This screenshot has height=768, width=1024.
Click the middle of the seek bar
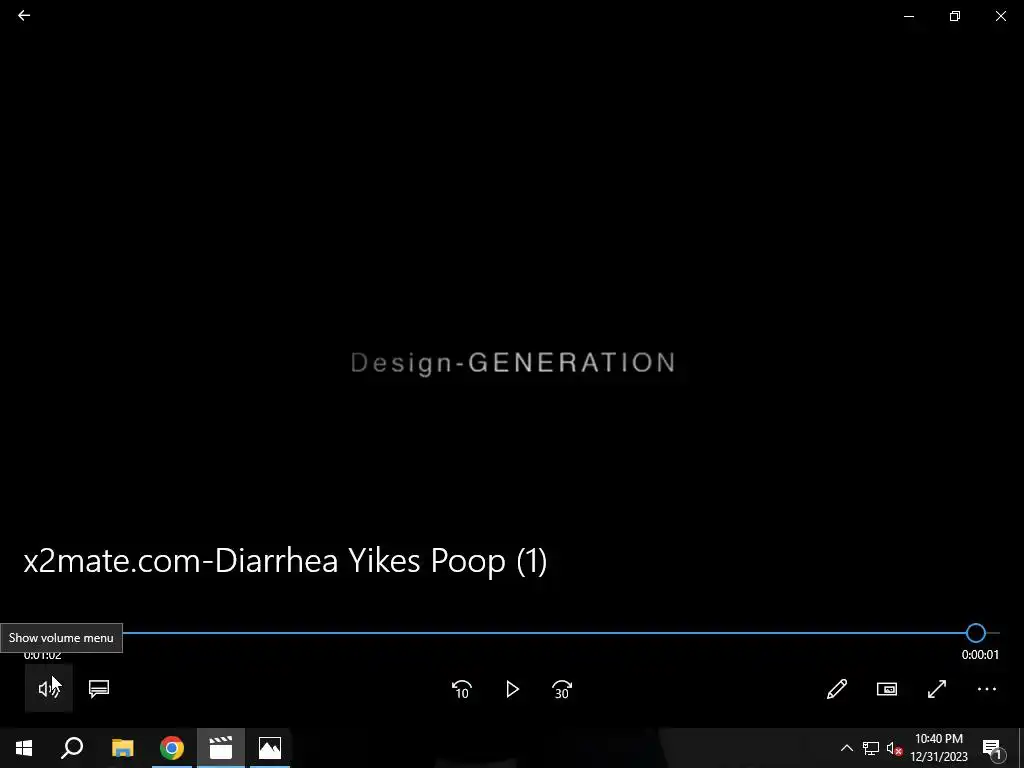[x=512, y=632]
